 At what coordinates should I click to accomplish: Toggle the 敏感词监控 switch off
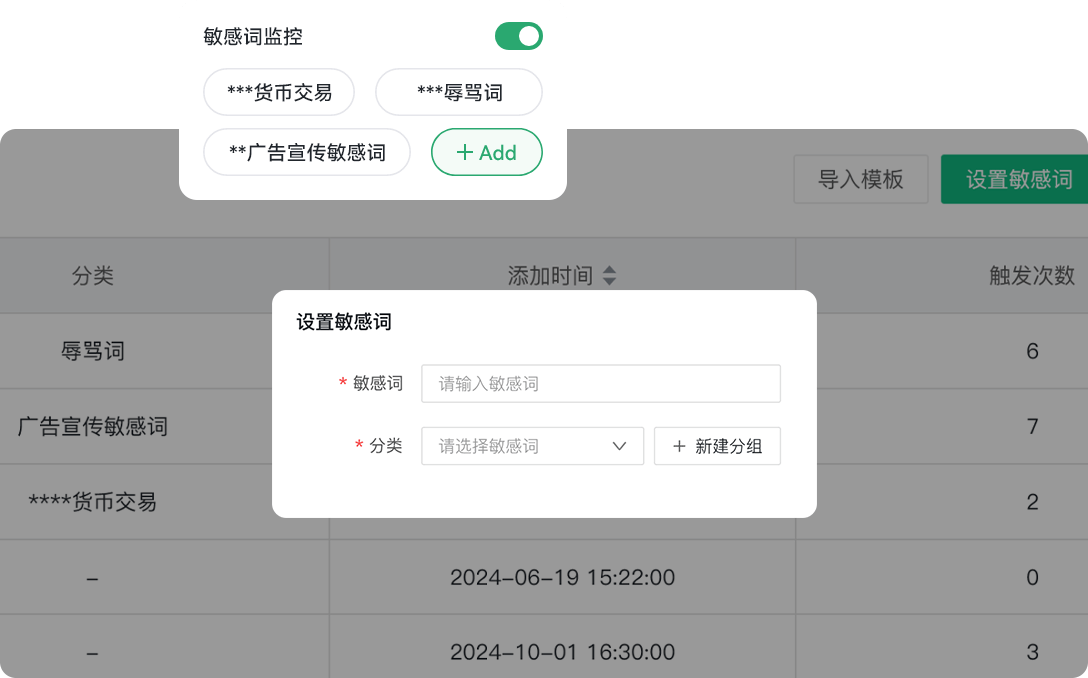(x=518, y=36)
